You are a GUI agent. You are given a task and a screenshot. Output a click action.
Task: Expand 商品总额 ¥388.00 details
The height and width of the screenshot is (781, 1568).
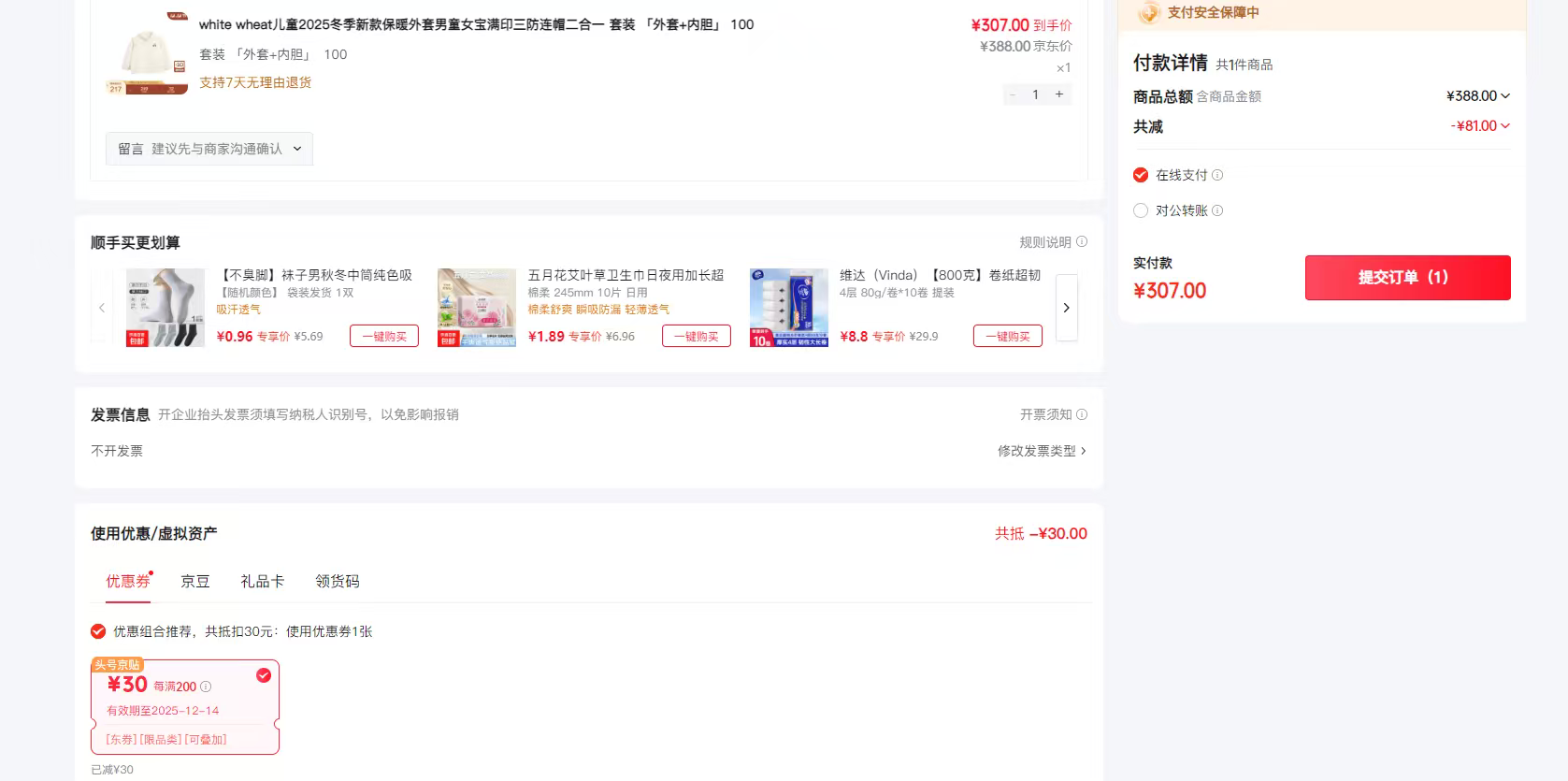pos(1504,95)
